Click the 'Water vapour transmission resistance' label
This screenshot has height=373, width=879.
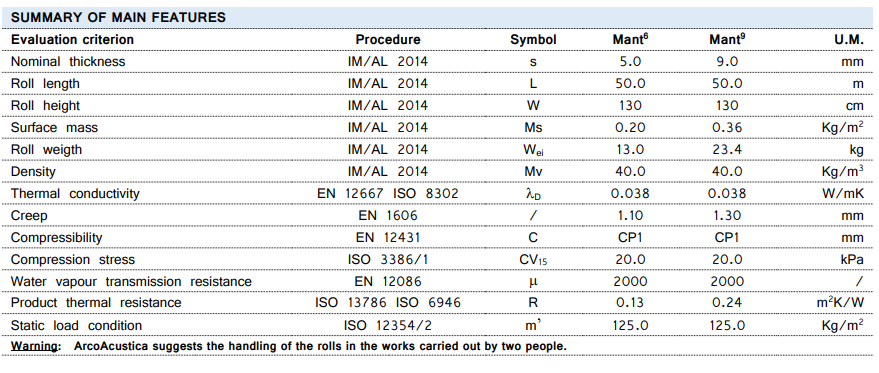click(131, 282)
